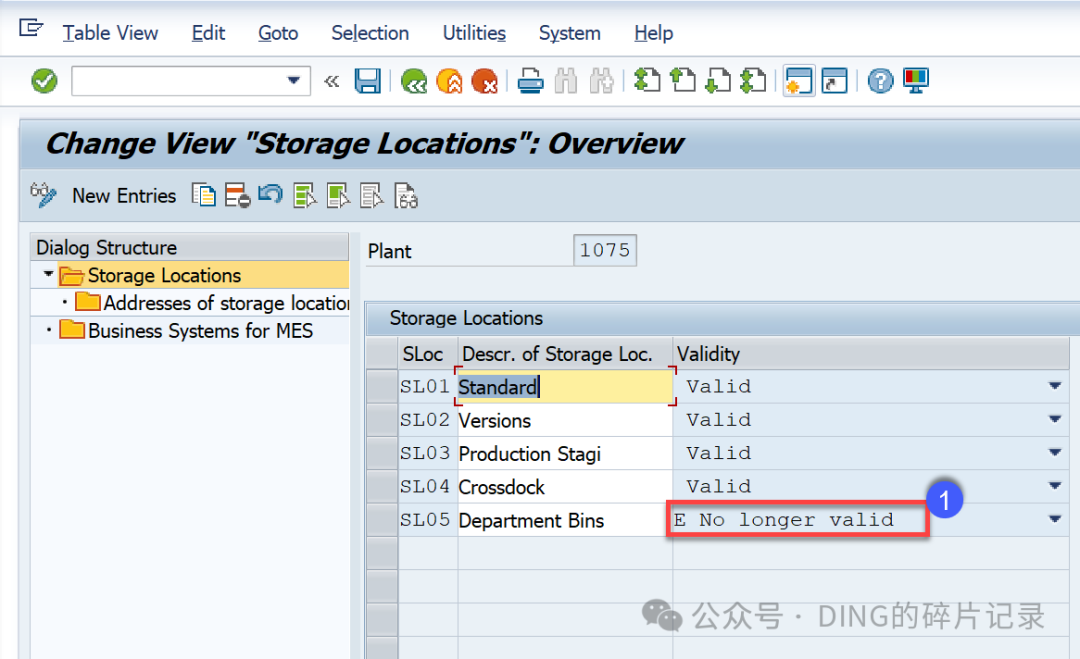Click the Find binoculars icon
Viewport: 1080px width, 659px height.
[565, 81]
